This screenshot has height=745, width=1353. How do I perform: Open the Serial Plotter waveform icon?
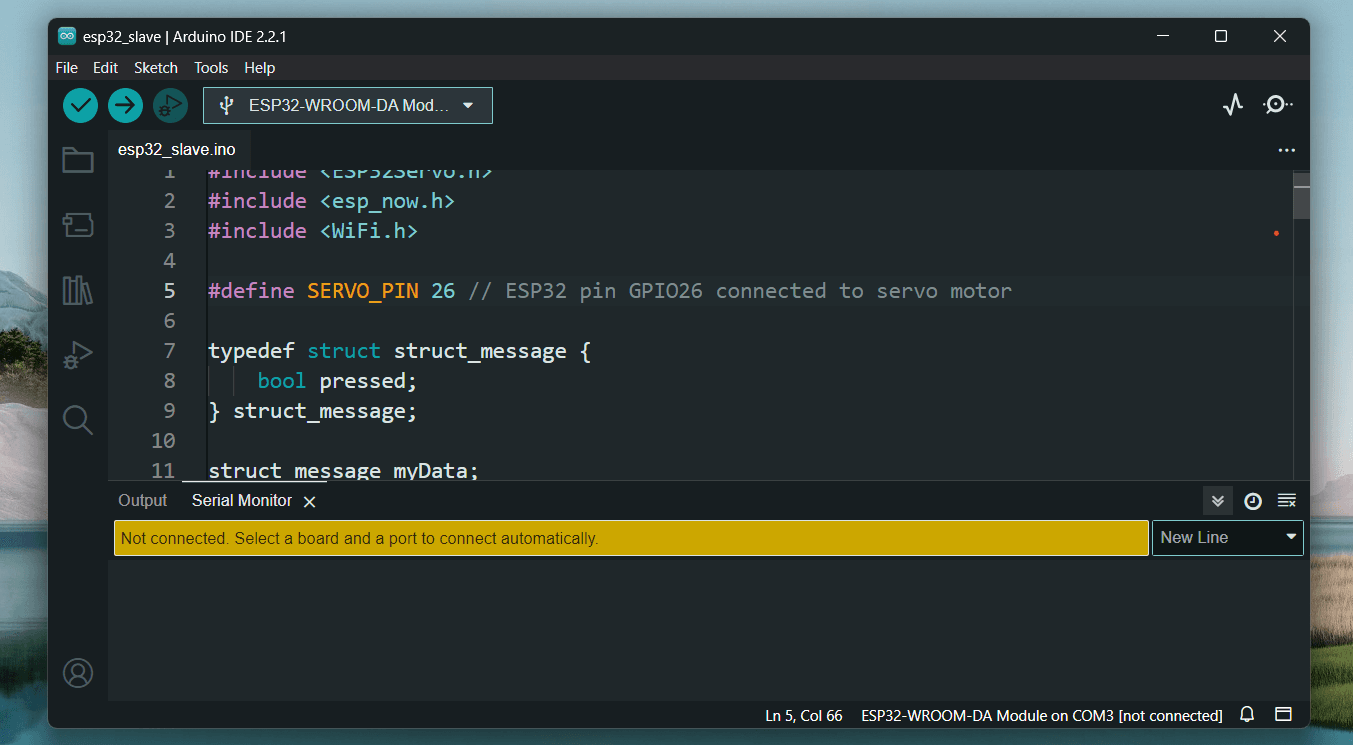coord(1233,105)
